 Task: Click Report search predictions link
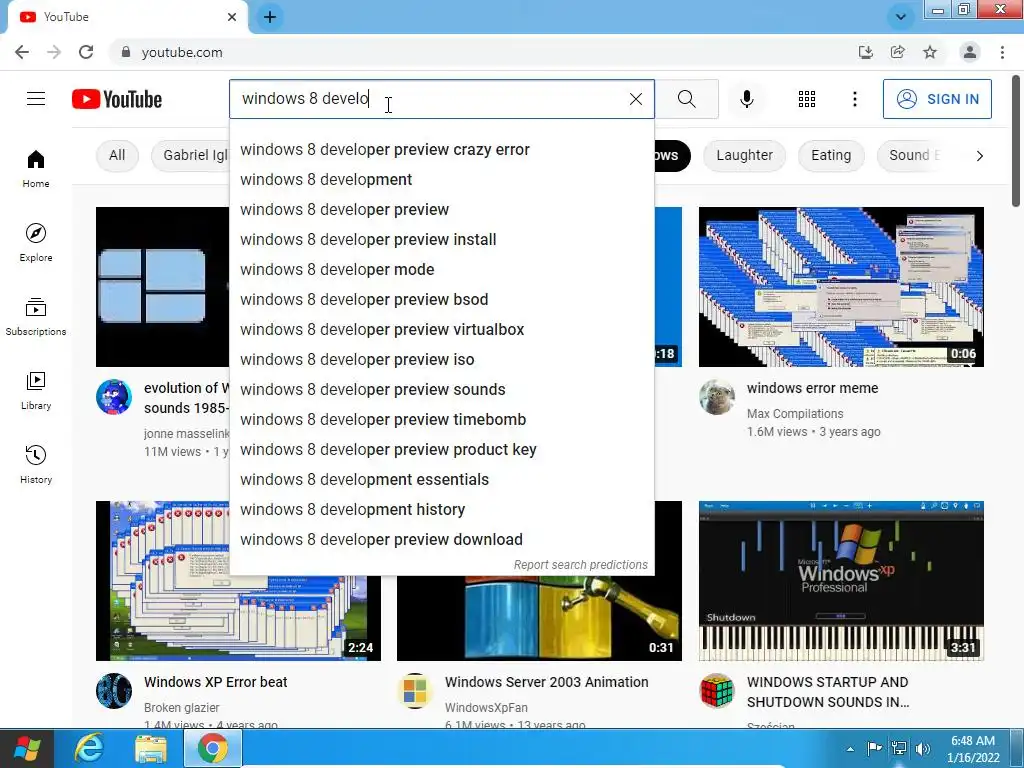[x=581, y=565]
